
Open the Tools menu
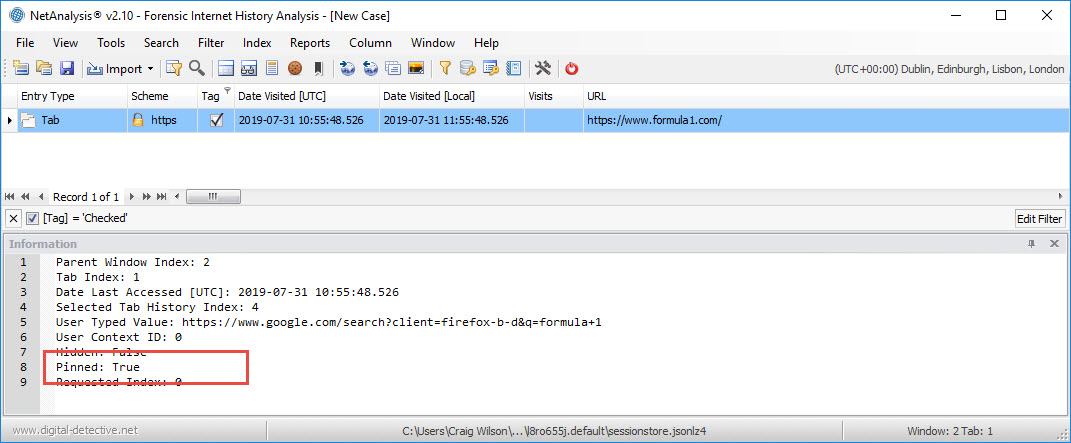pyautogui.click(x=111, y=42)
